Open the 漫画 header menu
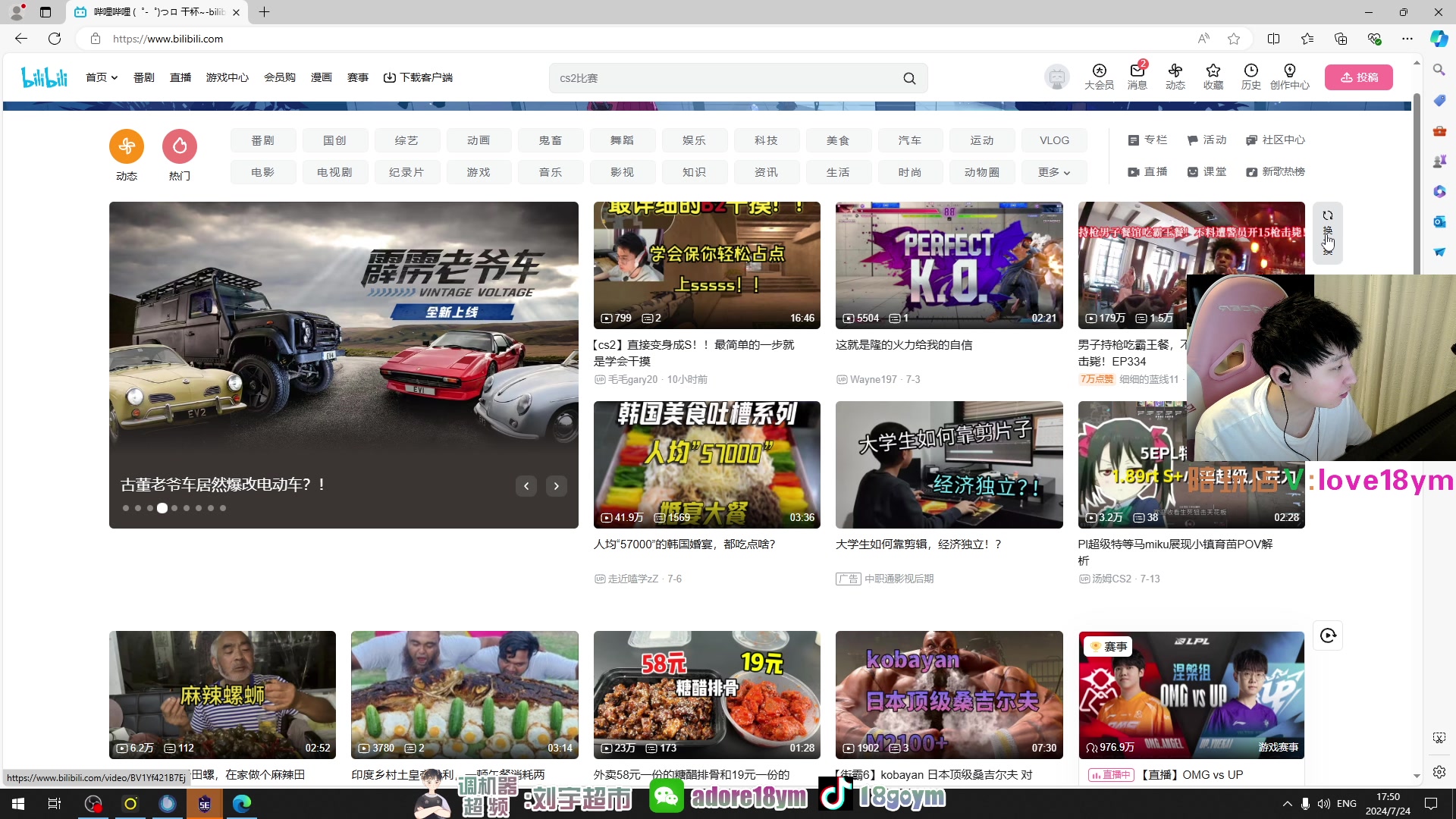The height and width of the screenshot is (819, 1456). (x=322, y=77)
